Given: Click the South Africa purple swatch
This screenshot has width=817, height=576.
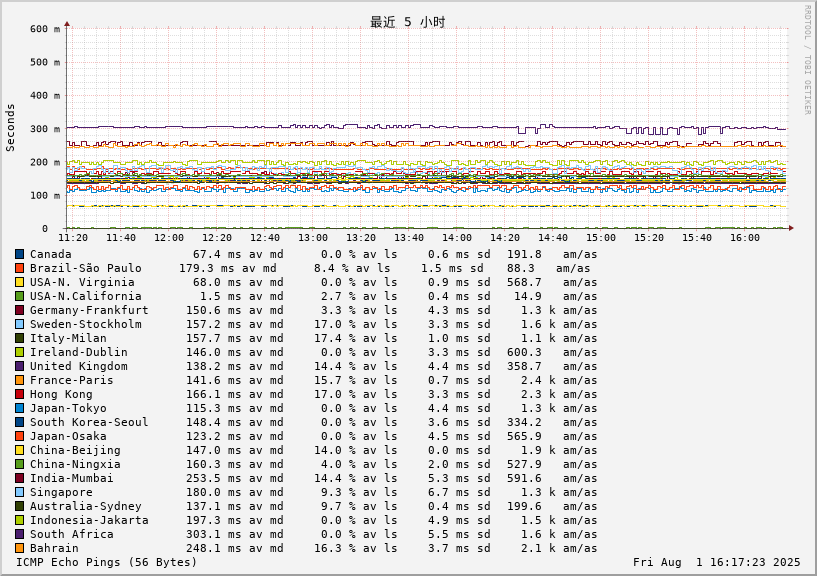Looking at the screenshot, I should coord(19,534).
